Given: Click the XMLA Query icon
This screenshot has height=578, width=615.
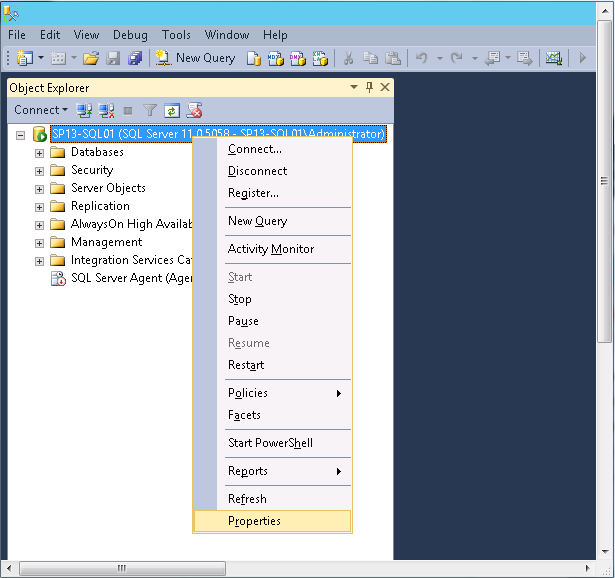Looking at the screenshot, I should coord(320,58).
